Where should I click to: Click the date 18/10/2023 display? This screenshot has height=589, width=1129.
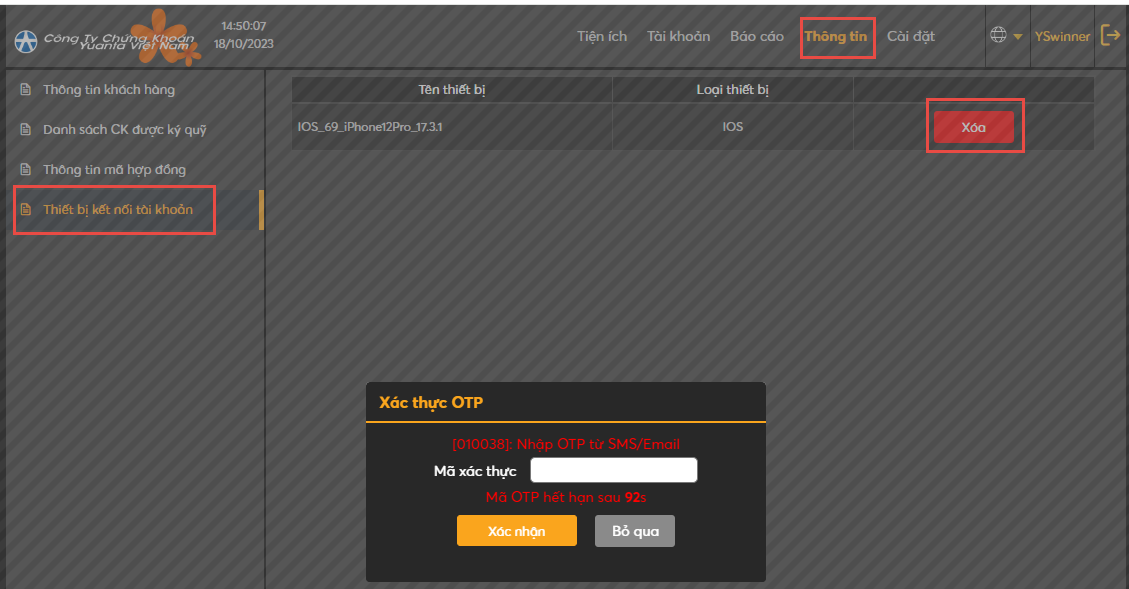point(243,44)
